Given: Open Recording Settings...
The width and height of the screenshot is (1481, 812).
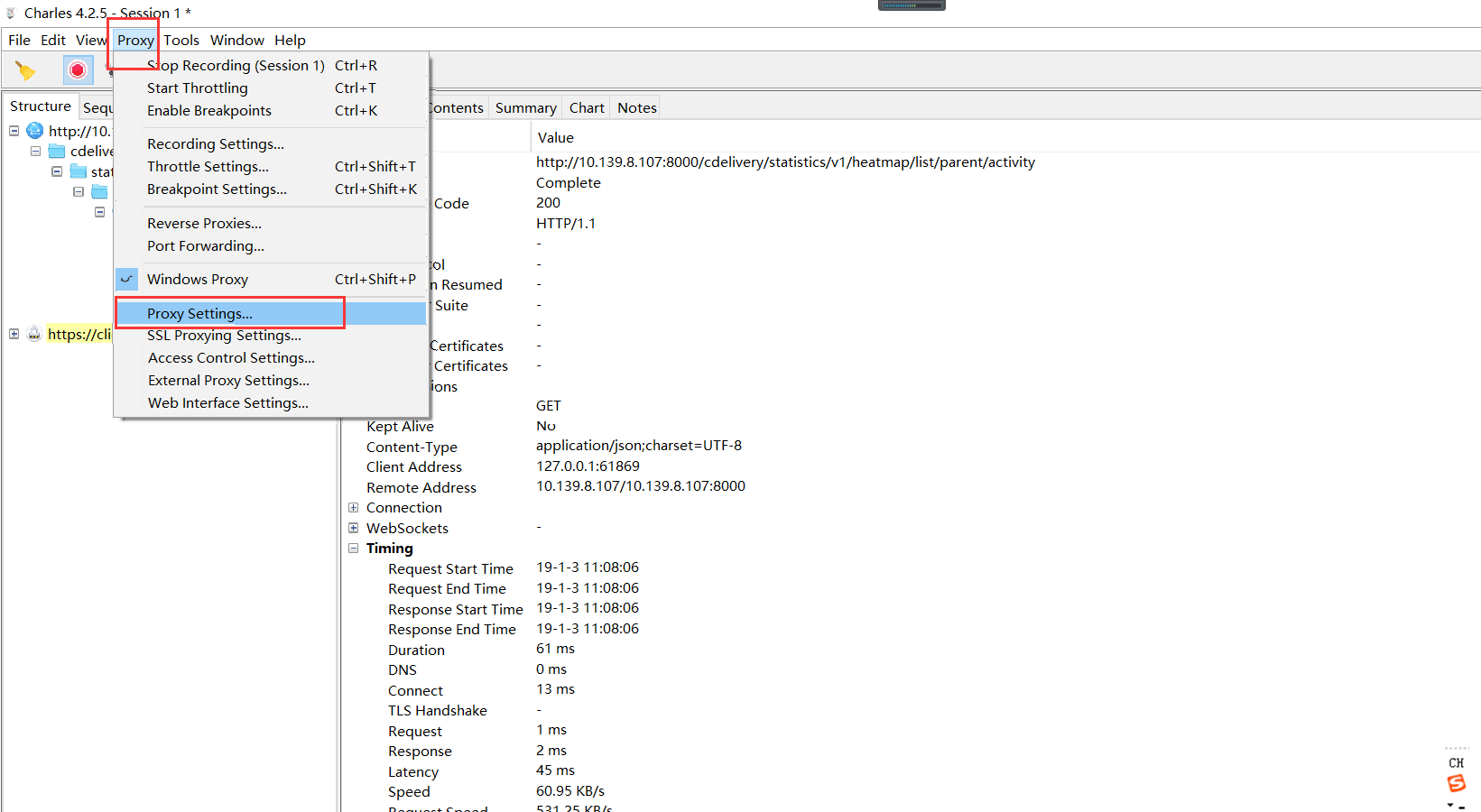Looking at the screenshot, I should point(271,143).
